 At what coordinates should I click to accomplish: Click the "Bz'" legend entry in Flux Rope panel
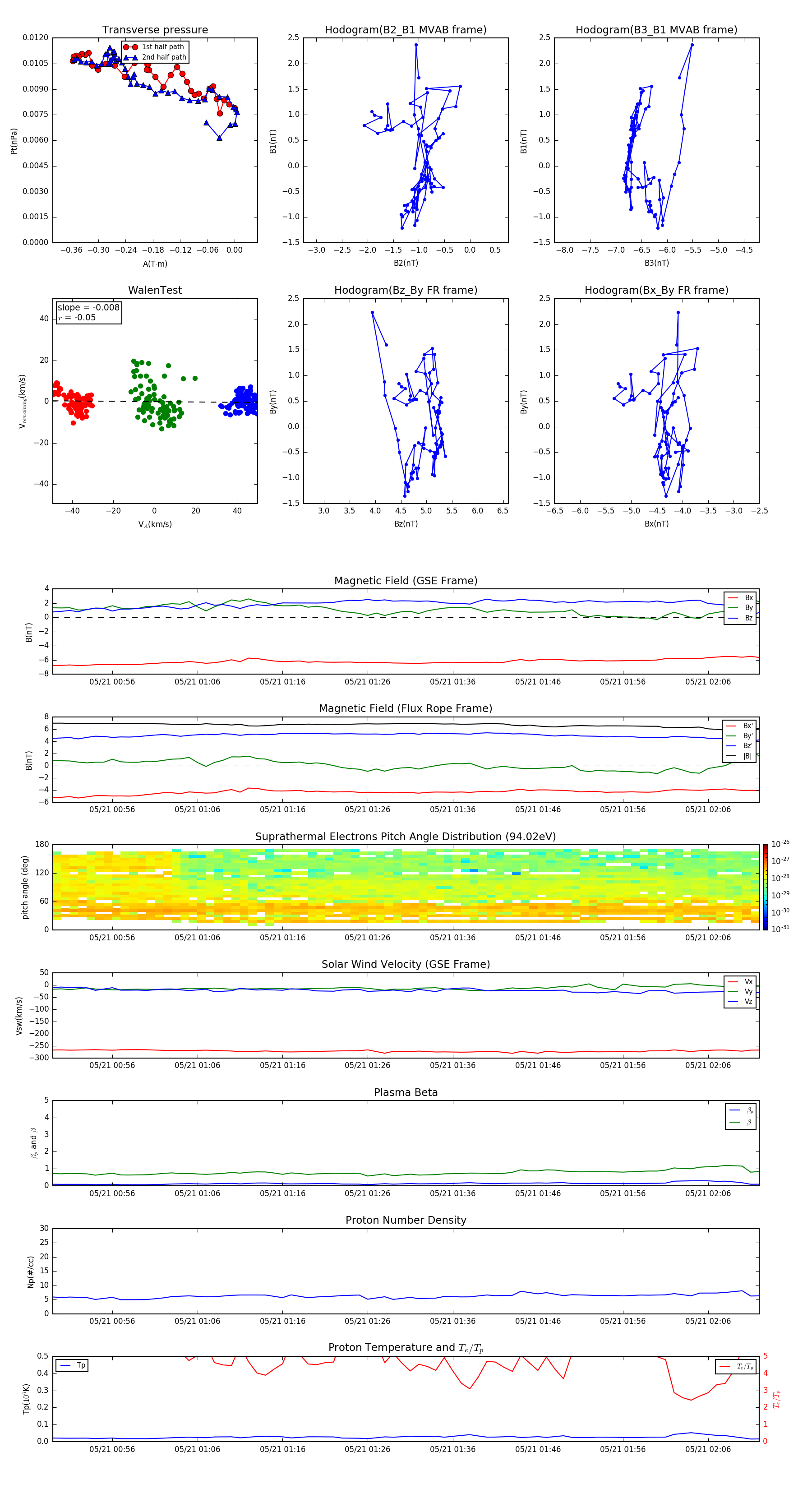[740, 746]
